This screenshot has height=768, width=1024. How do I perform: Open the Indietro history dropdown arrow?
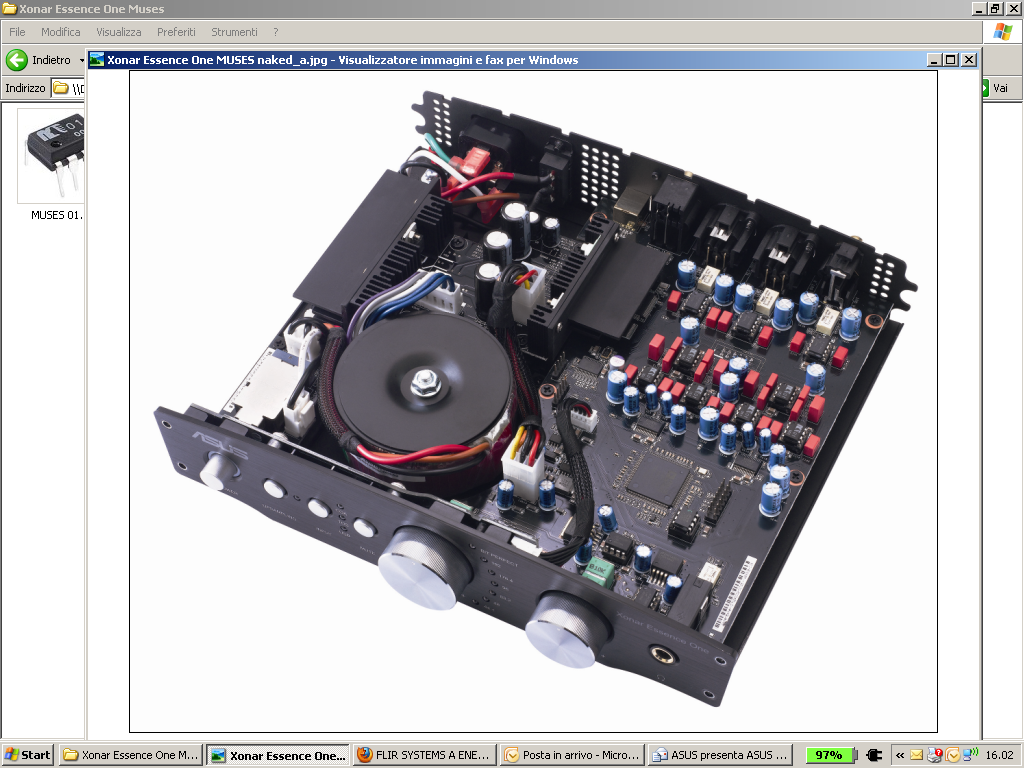pos(81,61)
